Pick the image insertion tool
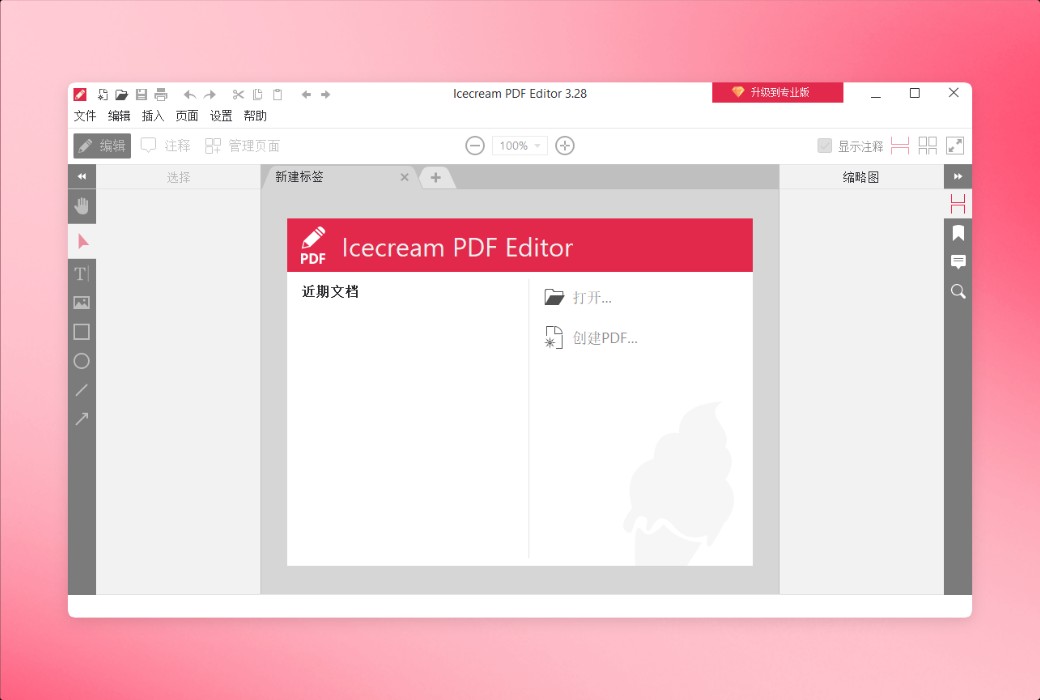 point(81,302)
